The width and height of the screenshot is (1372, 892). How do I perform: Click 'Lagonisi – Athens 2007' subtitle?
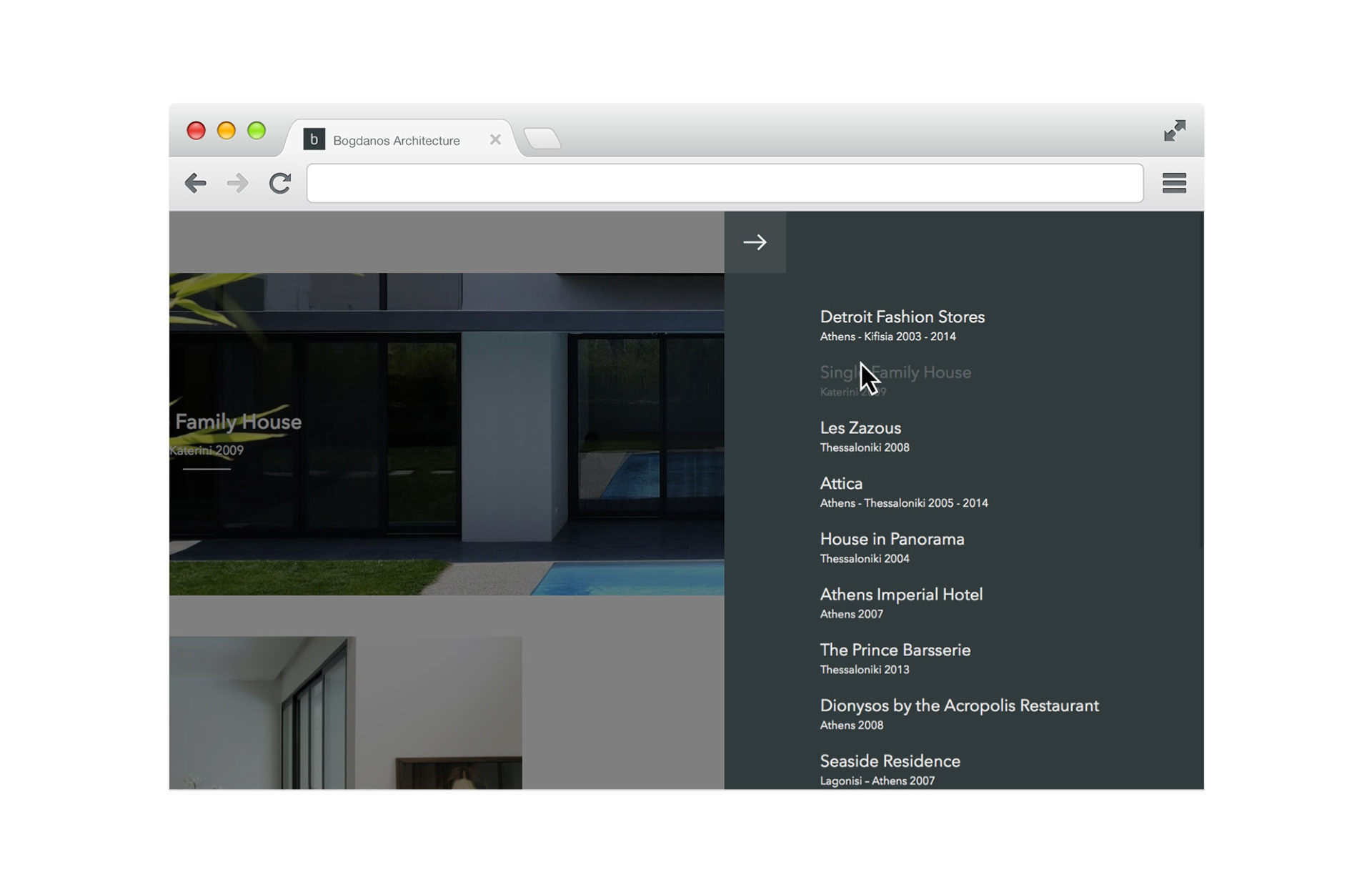(877, 781)
